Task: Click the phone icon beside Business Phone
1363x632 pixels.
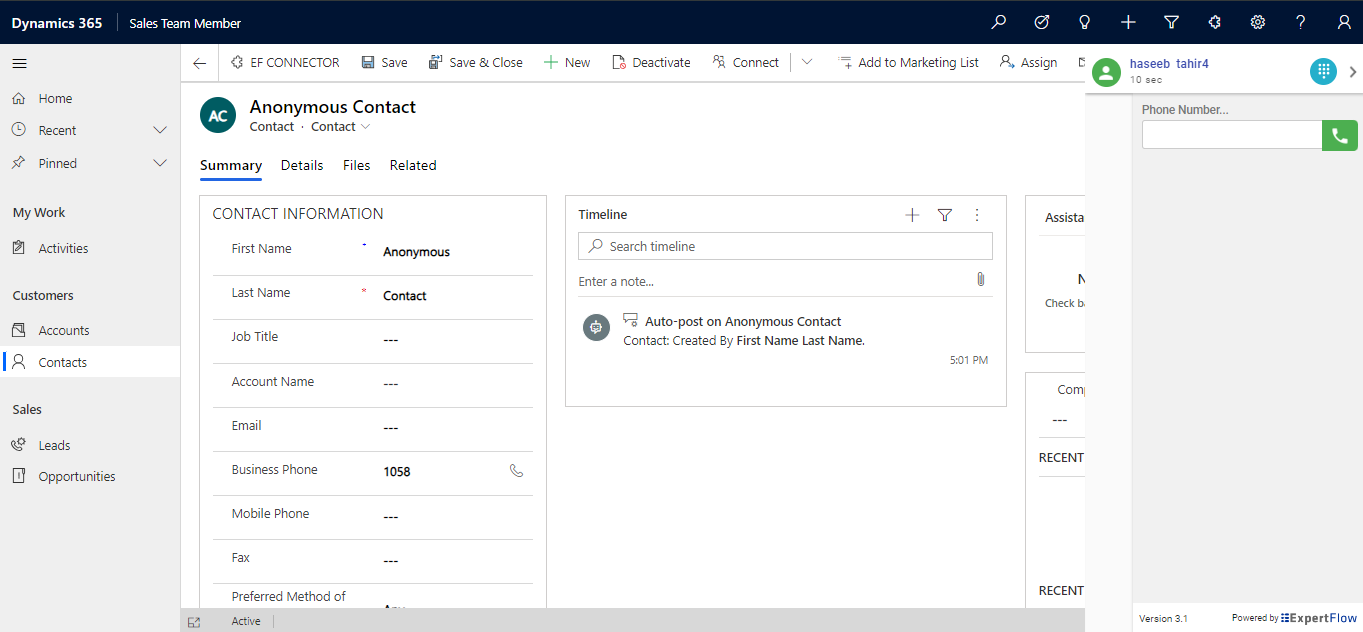Action: click(516, 471)
